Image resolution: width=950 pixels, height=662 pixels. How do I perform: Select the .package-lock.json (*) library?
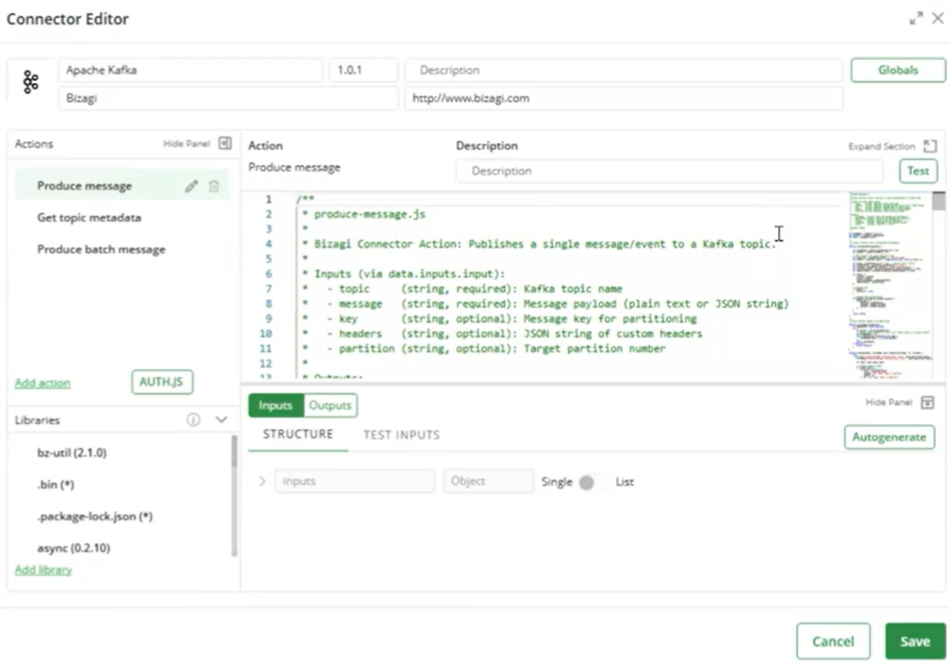point(95,517)
